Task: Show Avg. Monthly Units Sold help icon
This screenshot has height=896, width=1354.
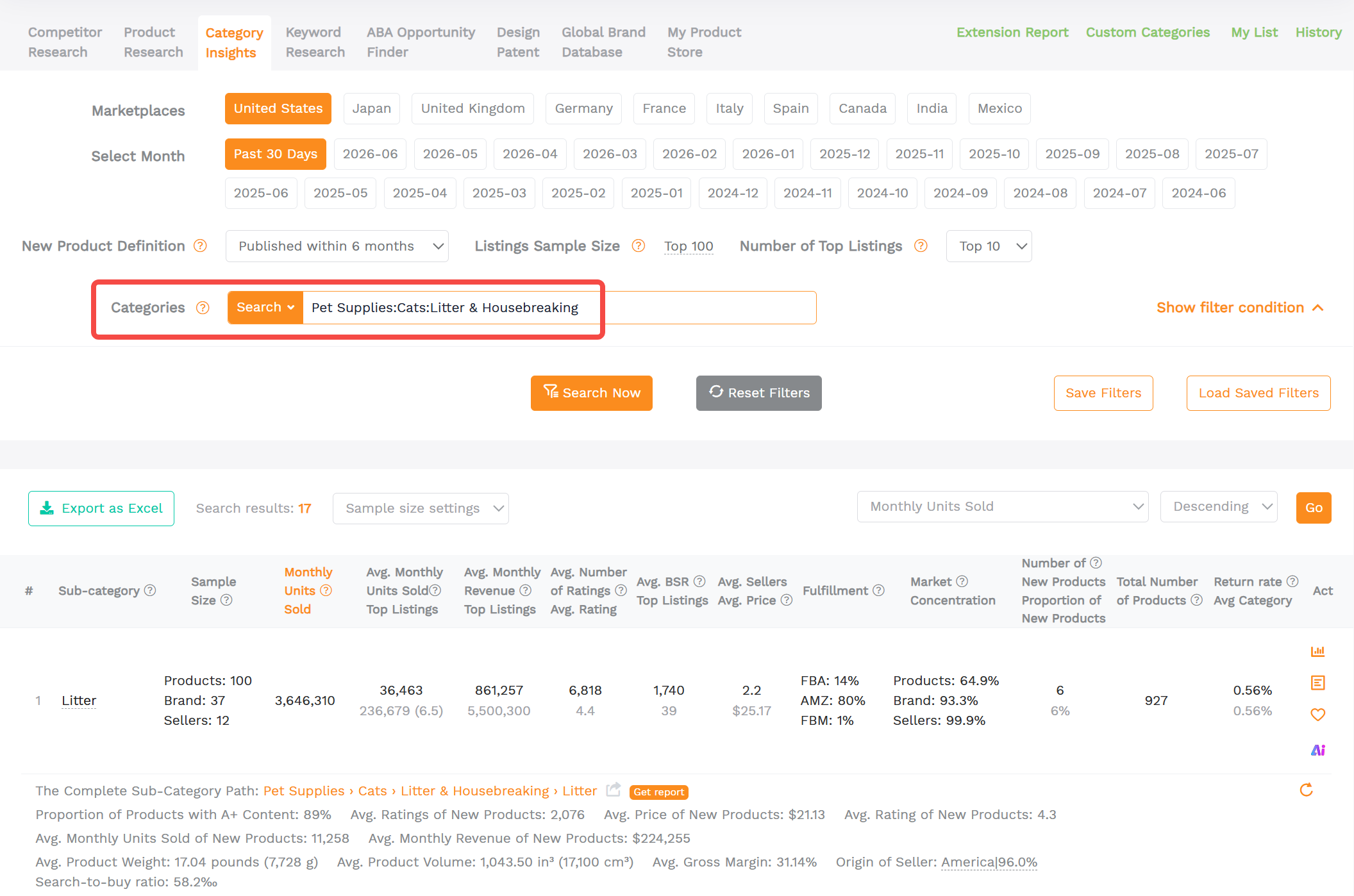Action: (x=435, y=590)
